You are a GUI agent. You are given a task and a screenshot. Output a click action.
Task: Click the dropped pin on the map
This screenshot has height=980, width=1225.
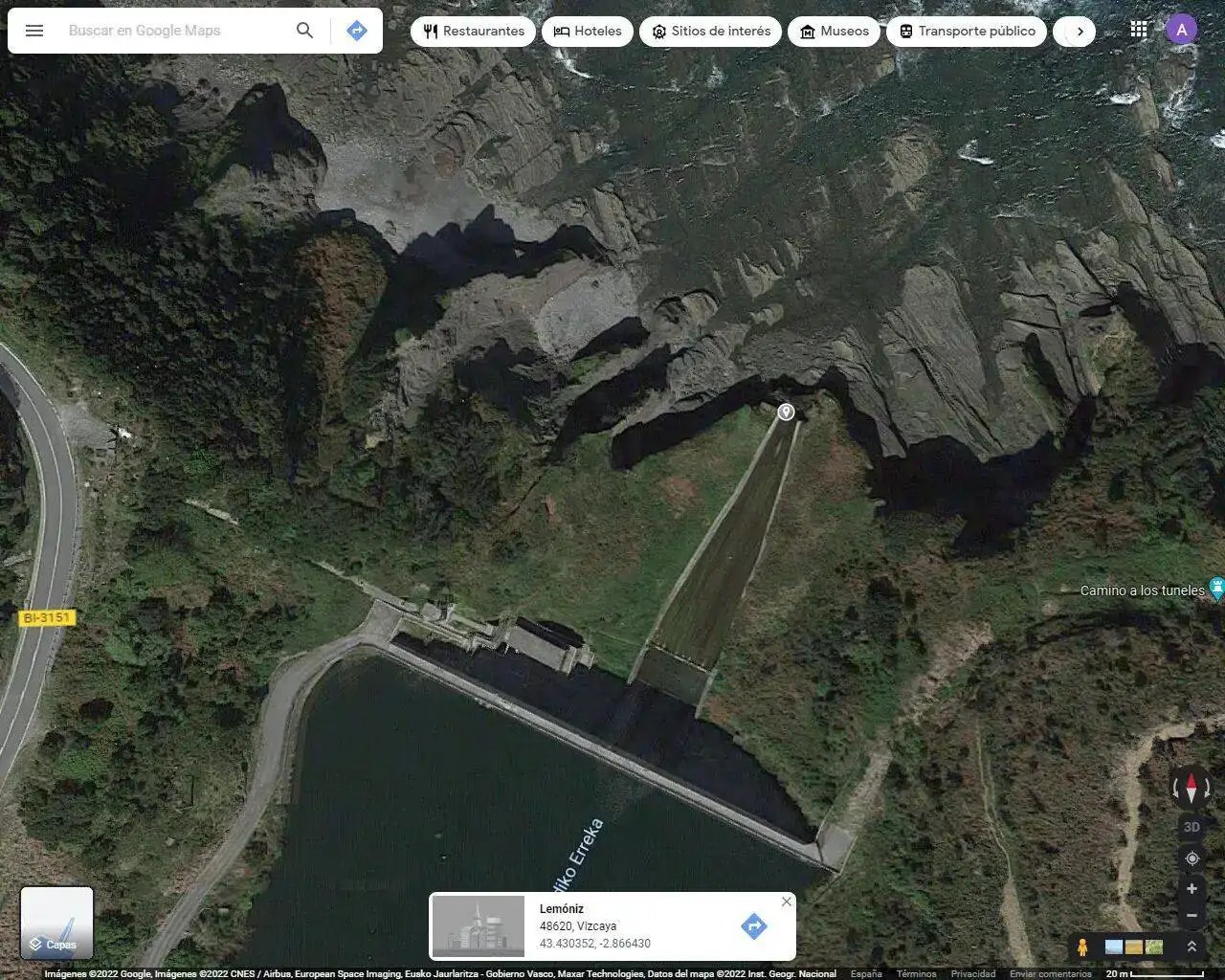point(786,412)
